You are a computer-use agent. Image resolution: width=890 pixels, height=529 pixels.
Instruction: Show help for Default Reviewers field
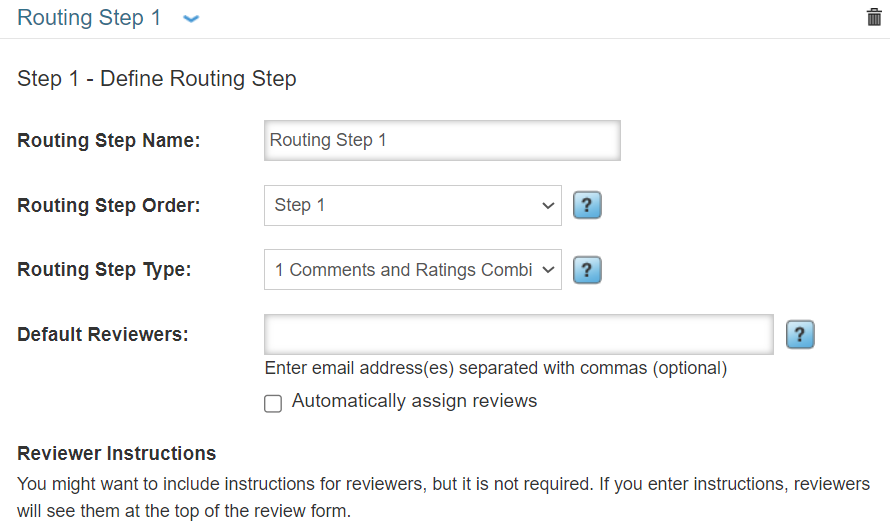(x=800, y=335)
